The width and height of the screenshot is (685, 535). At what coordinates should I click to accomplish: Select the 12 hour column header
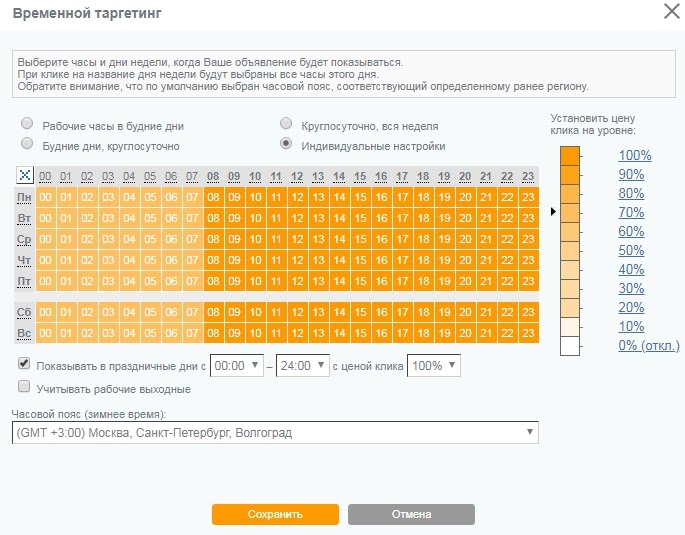click(x=297, y=177)
